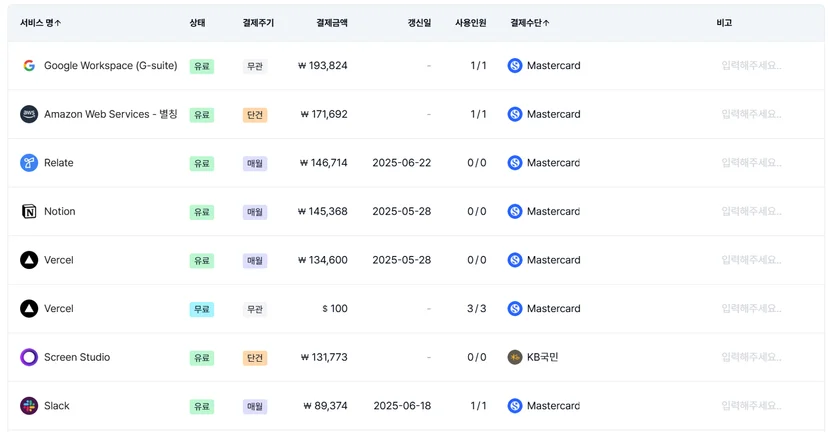Click Mastercard label in the Slack row
The width and height of the screenshot is (828, 435).
coord(553,406)
